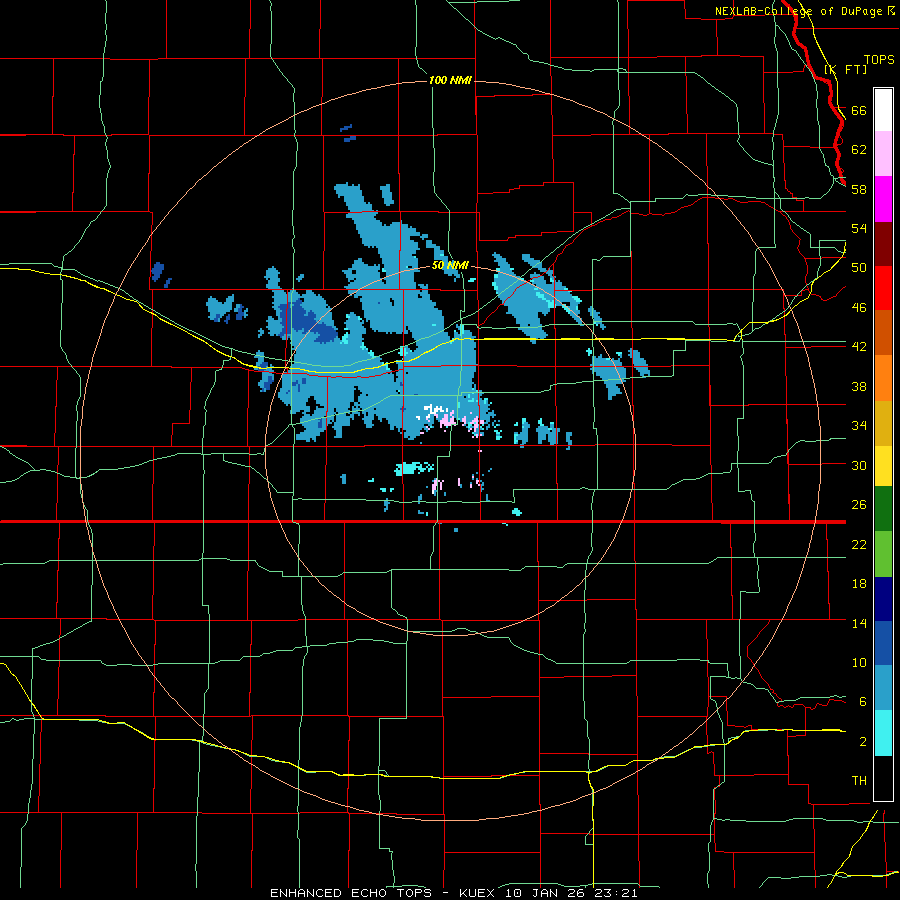Viewport: 900px width, 900px height.
Task: Click the '2' legend value
Action: point(863,741)
